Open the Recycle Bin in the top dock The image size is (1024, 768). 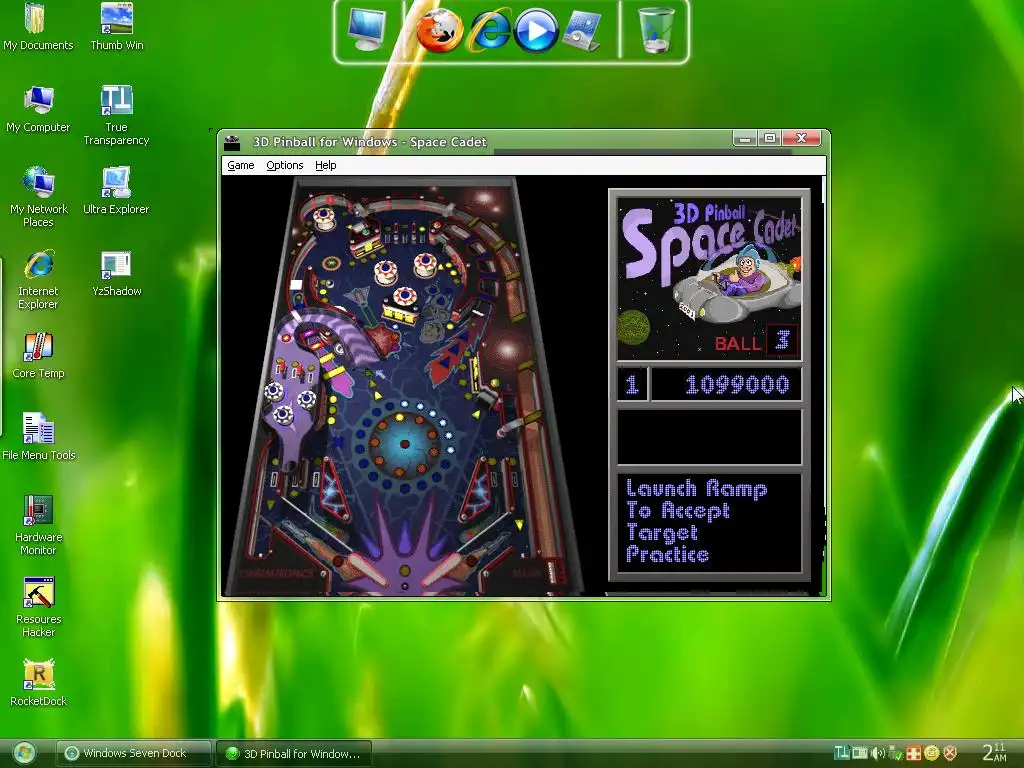(655, 30)
